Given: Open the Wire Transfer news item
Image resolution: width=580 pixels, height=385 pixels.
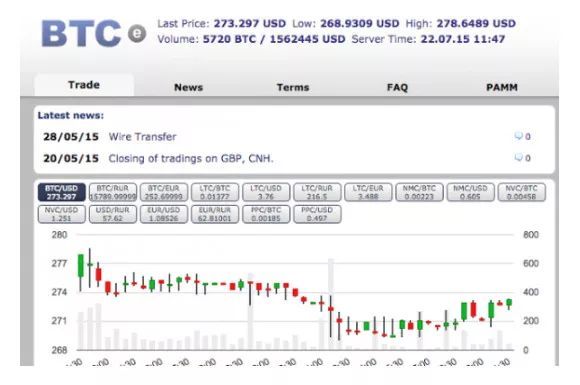Looking at the screenshot, I should coord(142,137).
